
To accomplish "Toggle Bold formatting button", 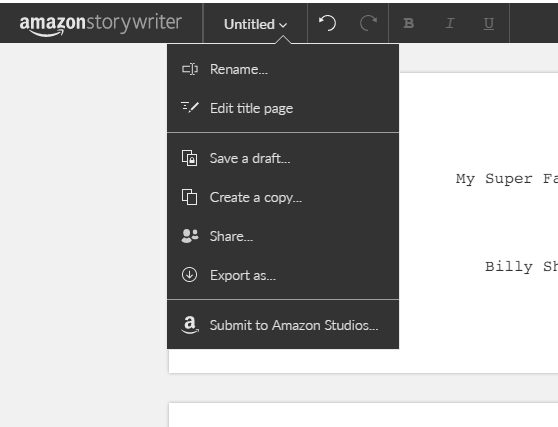I will [x=409, y=23].
